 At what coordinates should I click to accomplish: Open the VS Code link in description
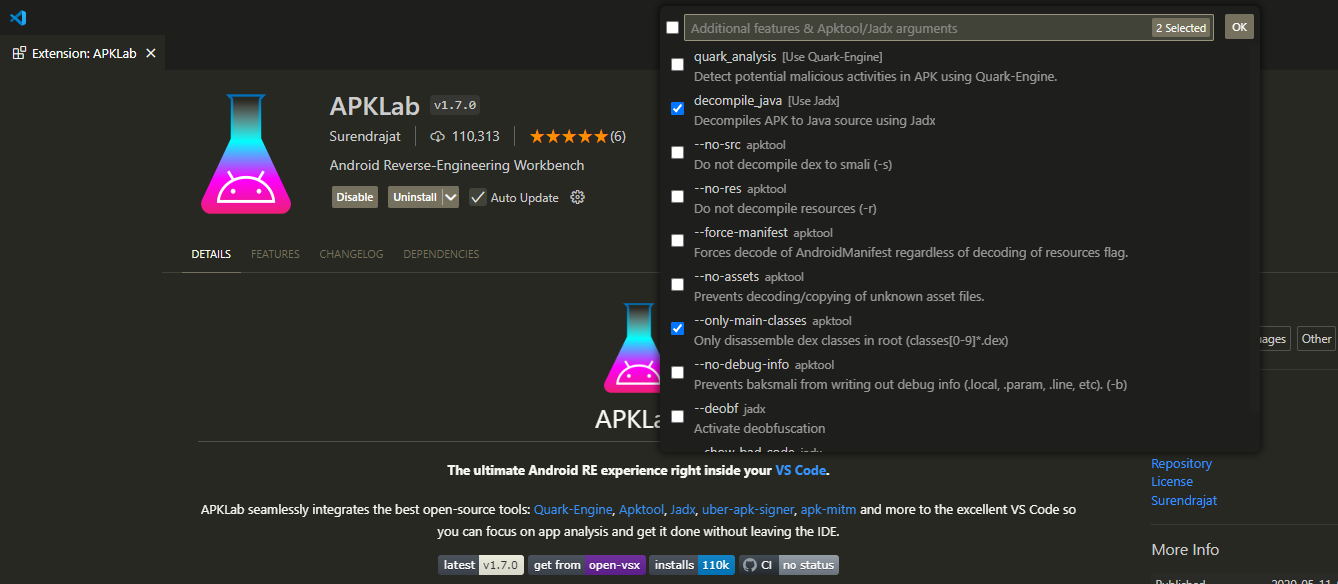801,470
